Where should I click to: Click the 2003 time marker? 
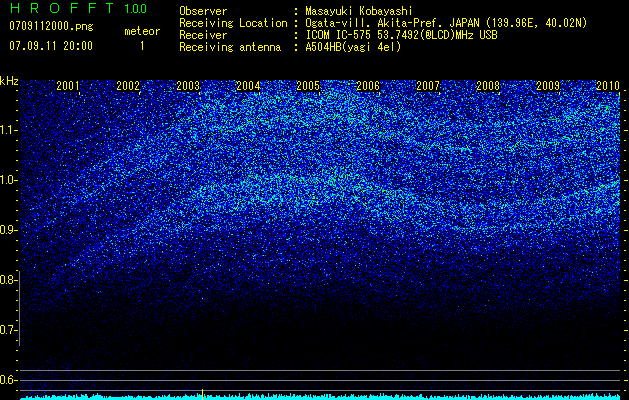pyautogui.click(x=188, y=86)
